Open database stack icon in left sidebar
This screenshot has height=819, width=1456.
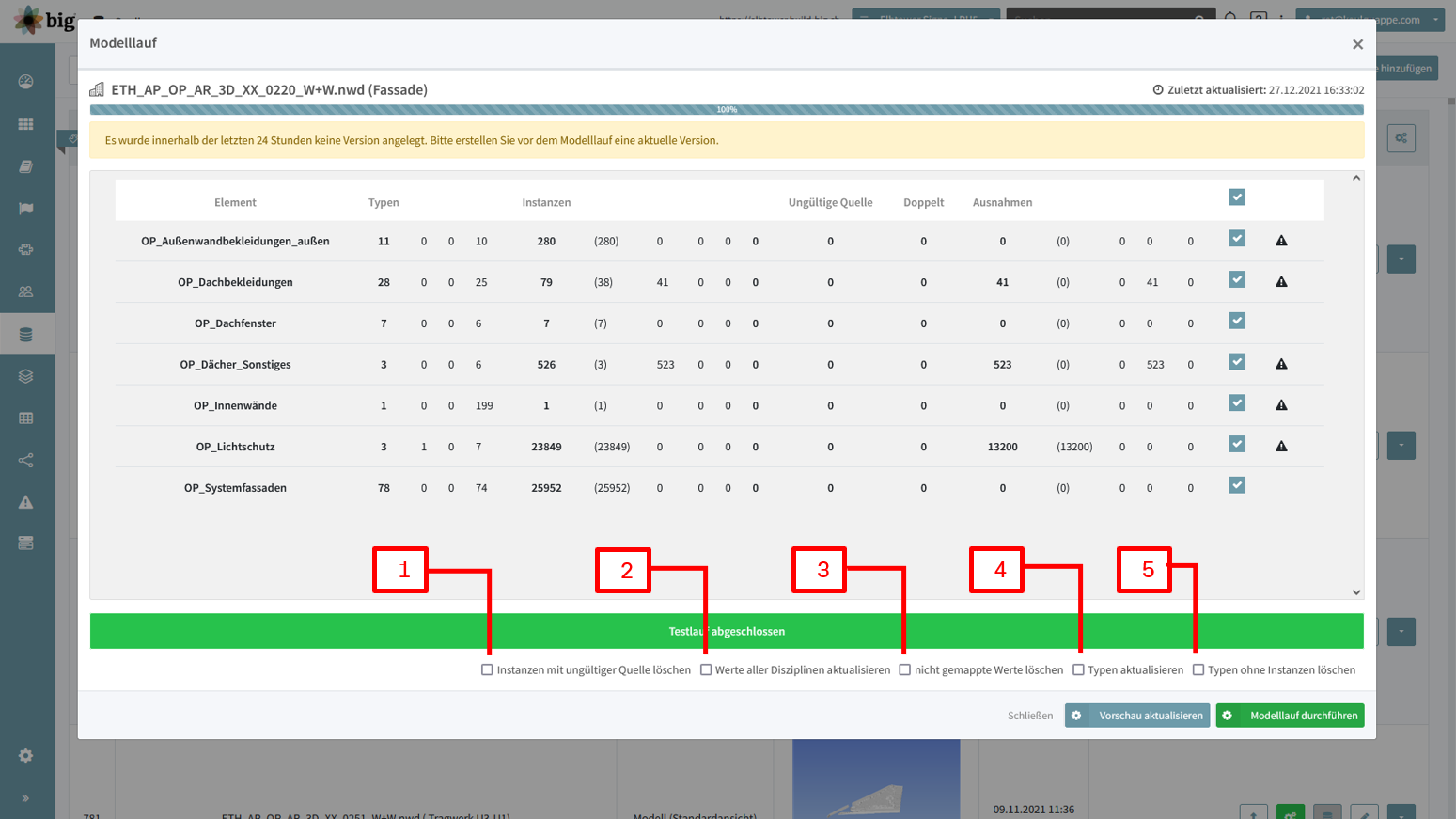tap(26, 335)
